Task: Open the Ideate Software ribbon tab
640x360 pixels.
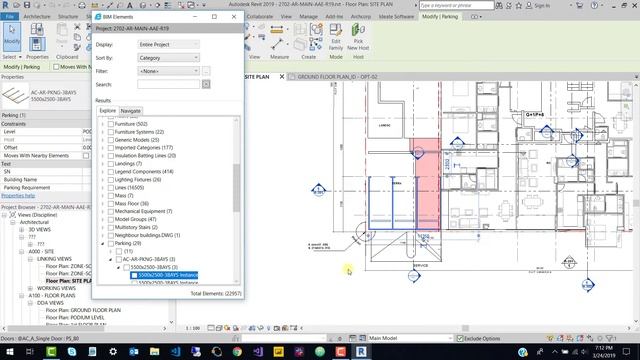Action: pos(396,17)
